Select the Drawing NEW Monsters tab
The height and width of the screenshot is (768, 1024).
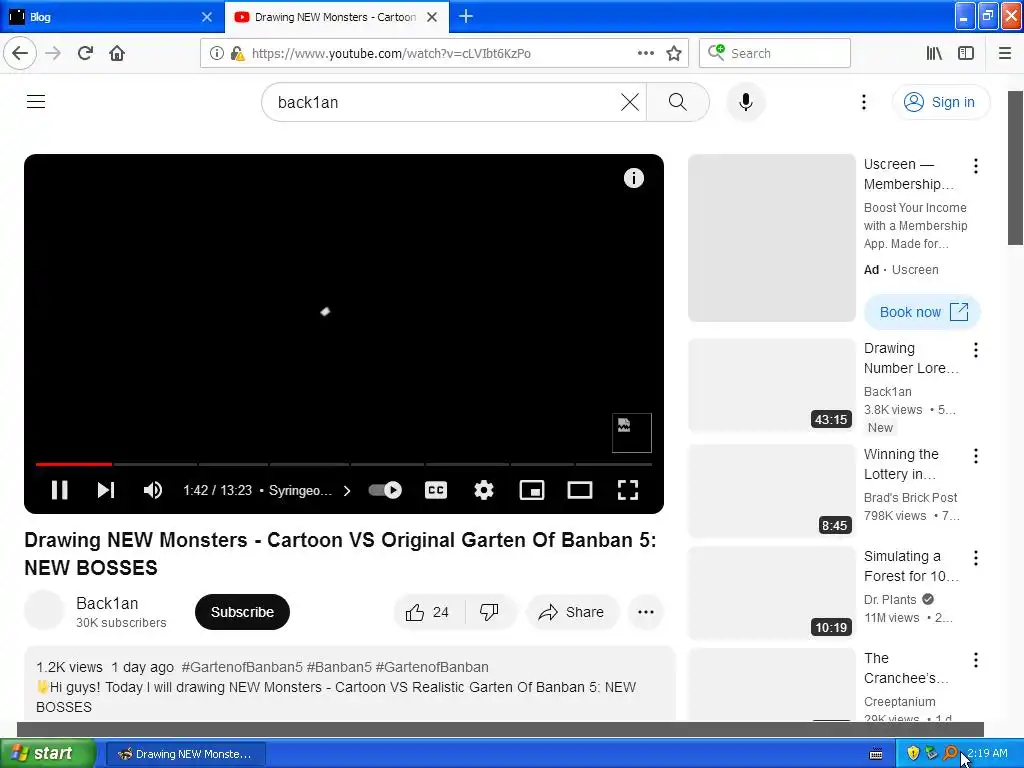point(334,17)
